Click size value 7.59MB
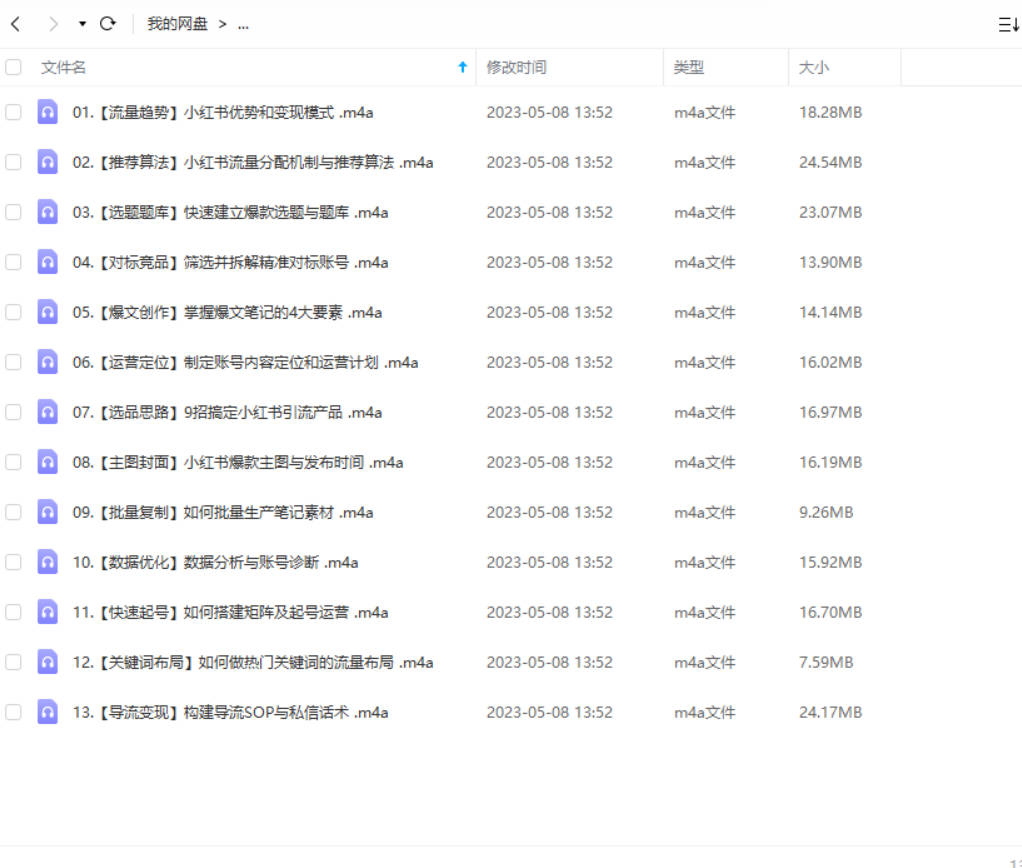Viewport: 1022px width, 868px height. (x=826, y=662)
